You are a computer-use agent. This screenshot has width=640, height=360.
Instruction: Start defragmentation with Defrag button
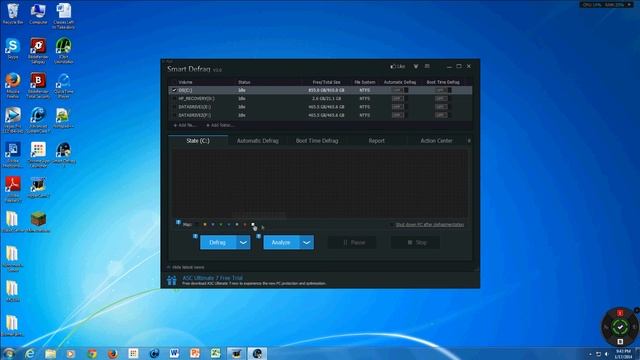click(x=218, y=242)
